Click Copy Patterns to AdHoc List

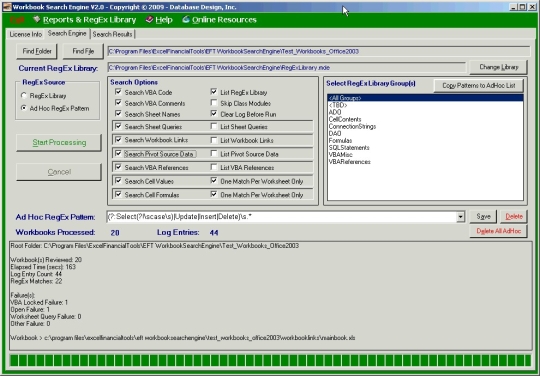click(x=479, y=85)
